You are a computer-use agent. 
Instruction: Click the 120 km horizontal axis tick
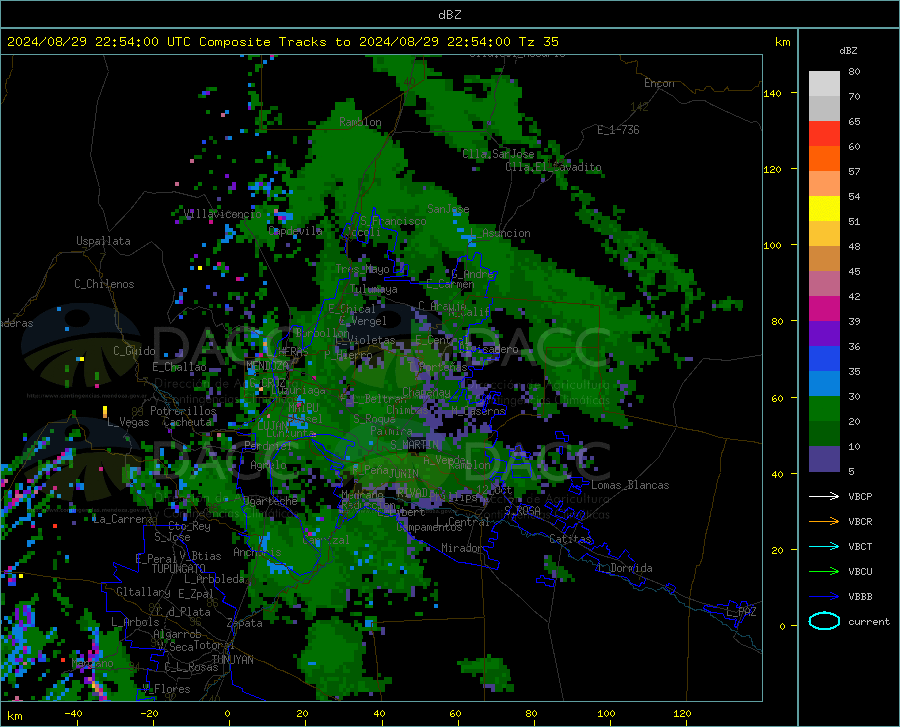click(682, 713)
